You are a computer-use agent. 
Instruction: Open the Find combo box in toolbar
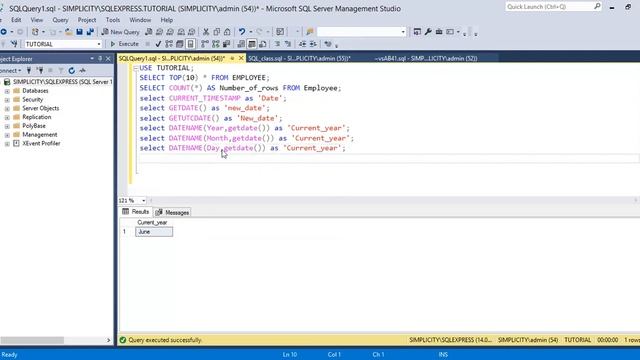362,31
